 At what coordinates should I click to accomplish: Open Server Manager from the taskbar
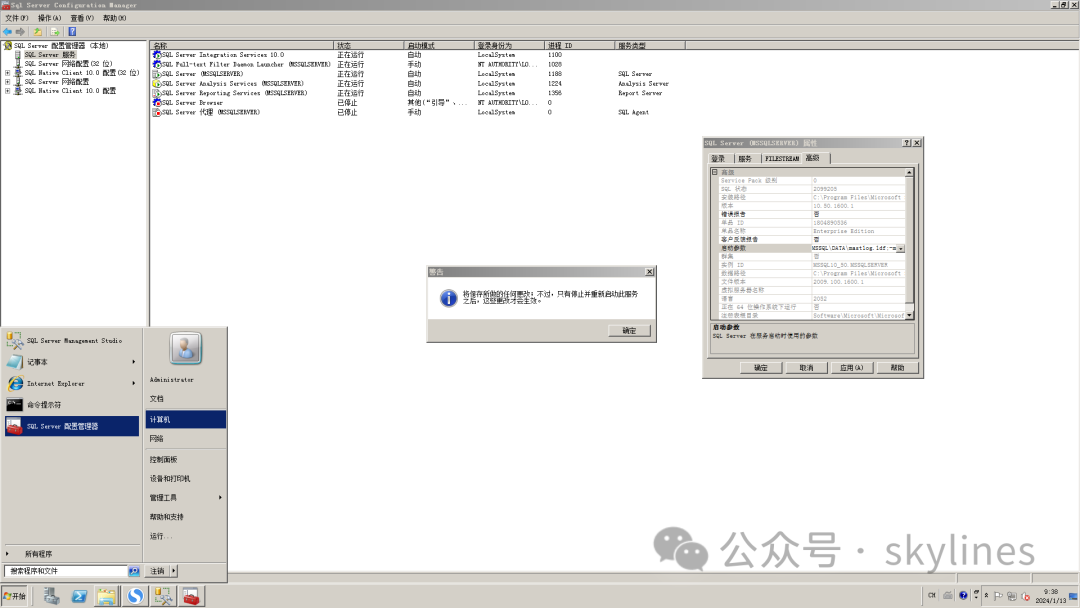click(51, 596)
